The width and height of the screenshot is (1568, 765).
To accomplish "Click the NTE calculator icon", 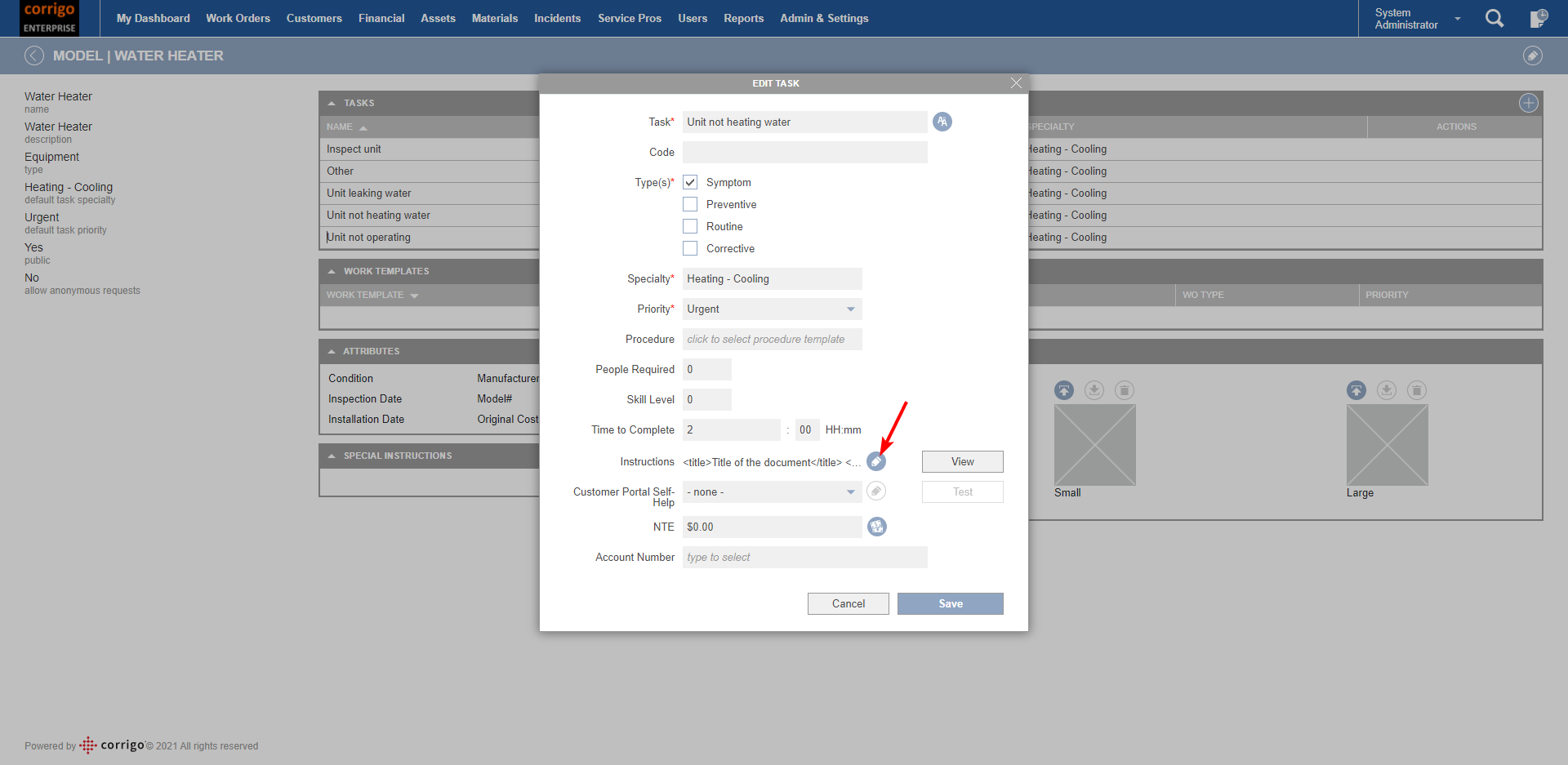I will (x=876, y=527).
